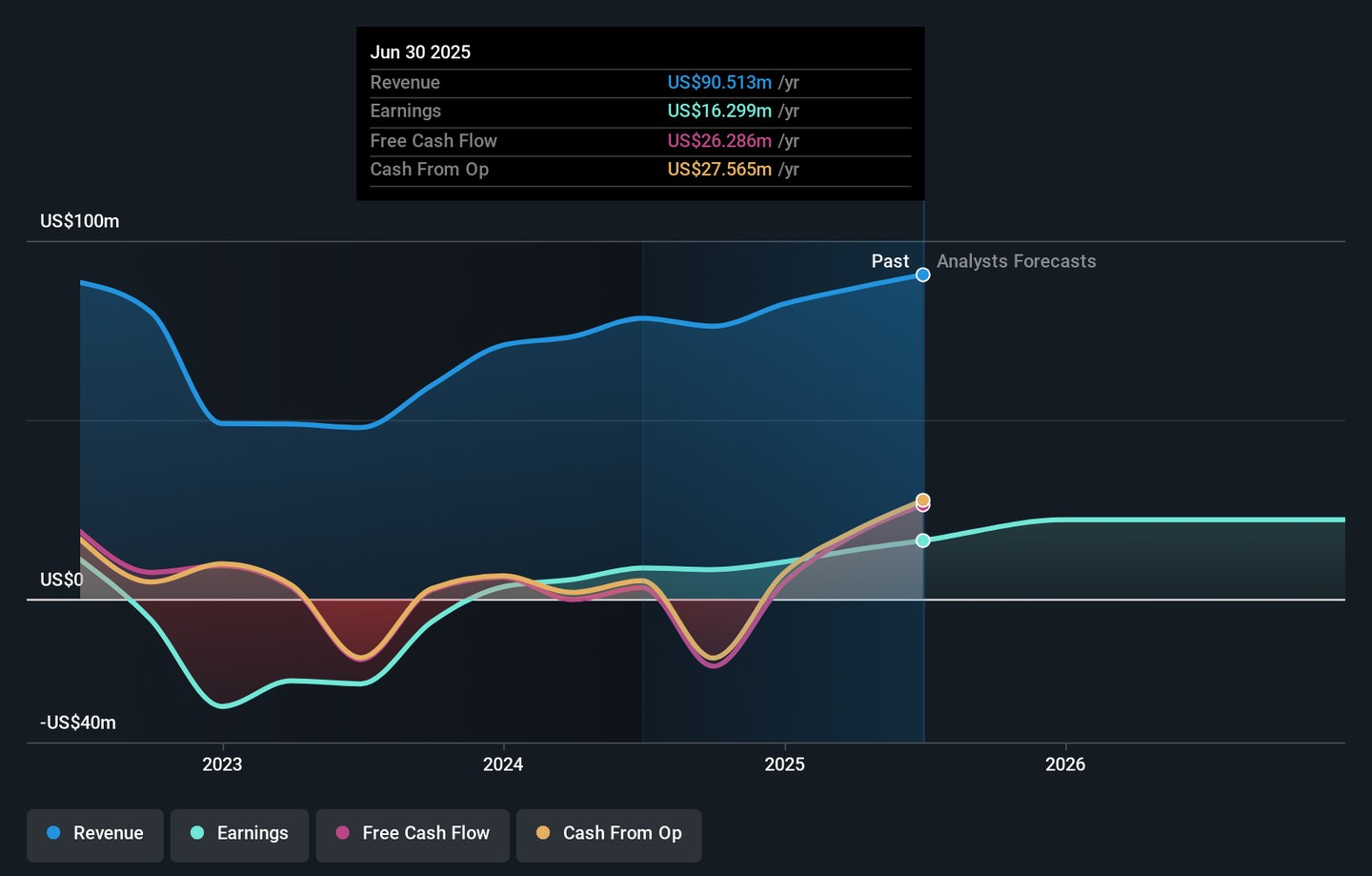Click the US$26.286m free cash flow value

[719, 141]
